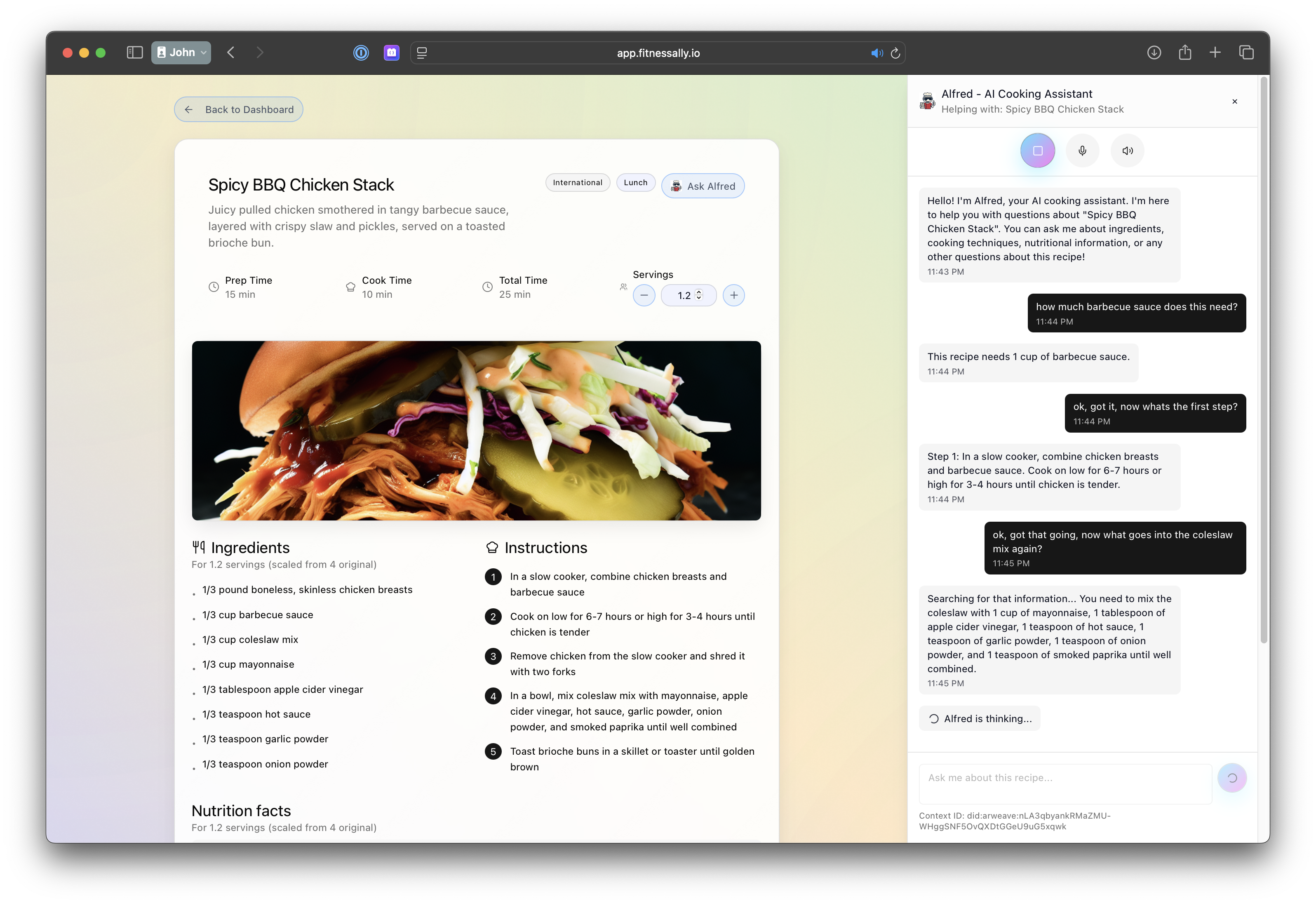
Task: Close the Alfred assistant panel
Action: 1234,102
